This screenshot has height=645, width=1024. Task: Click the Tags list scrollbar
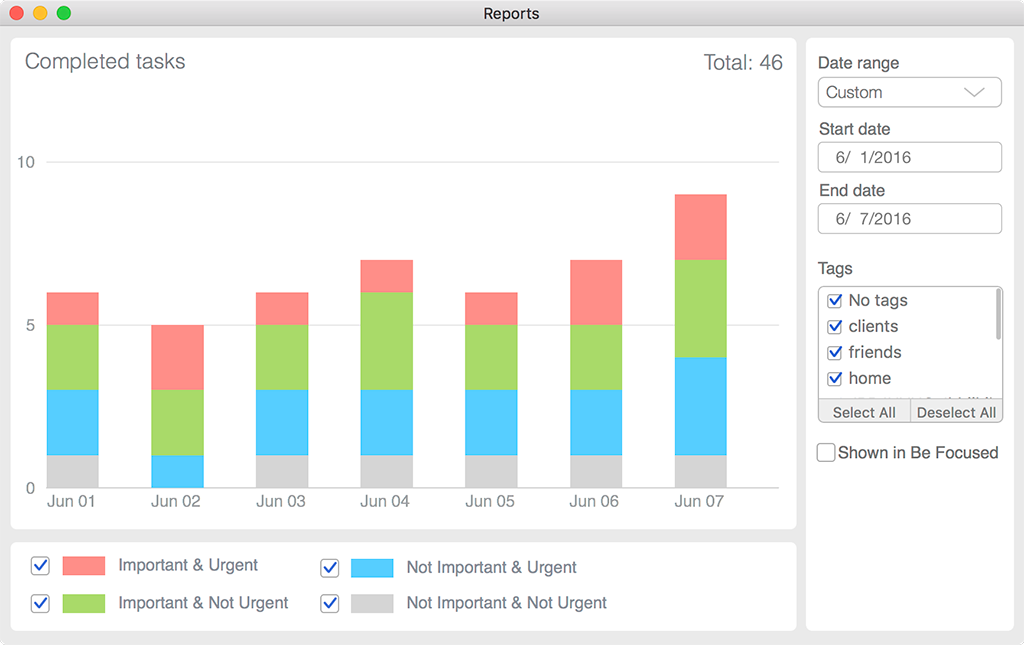[997, 315]
